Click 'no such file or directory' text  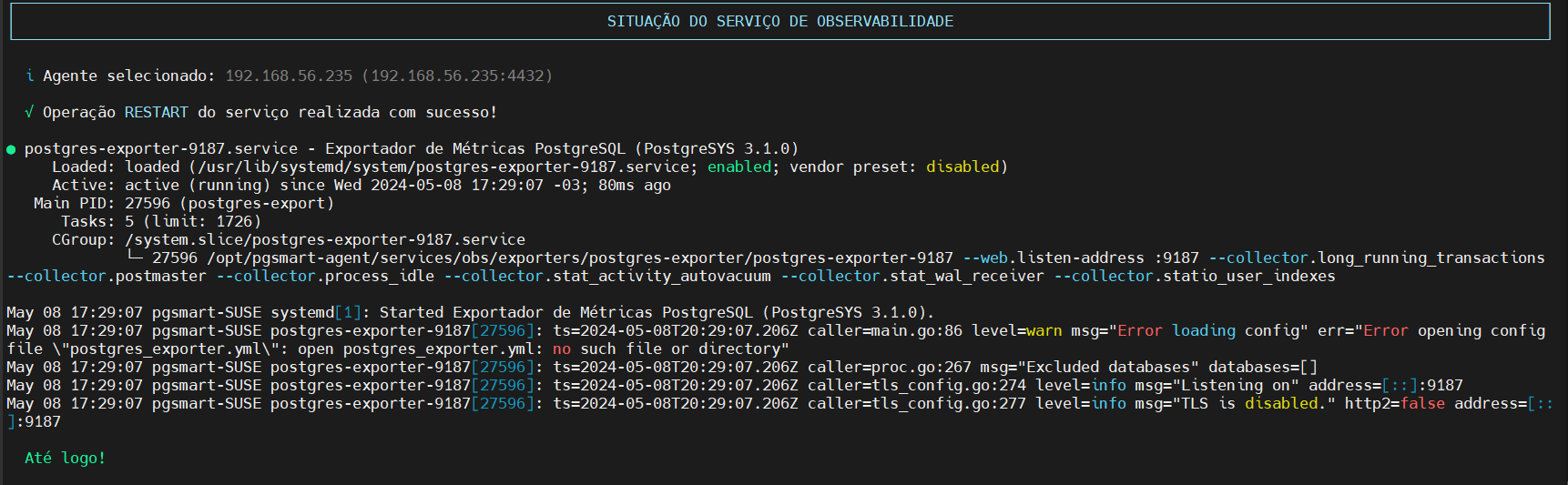pyautogui.click(x=667, y=349)
